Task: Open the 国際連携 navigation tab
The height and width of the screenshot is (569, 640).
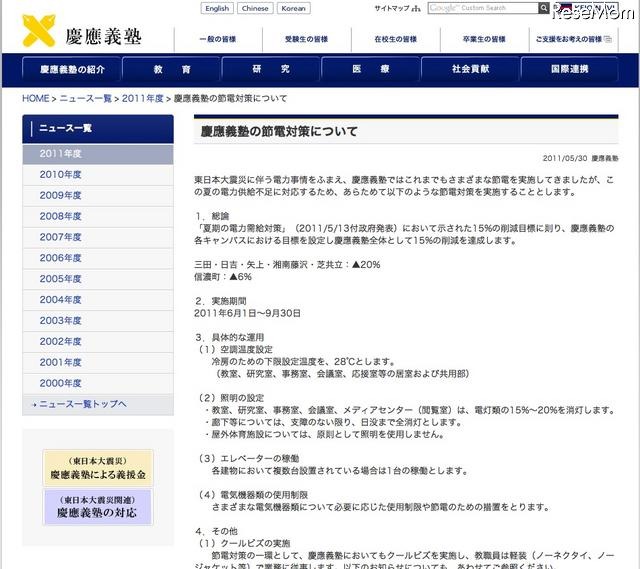Action: point(570,69)
